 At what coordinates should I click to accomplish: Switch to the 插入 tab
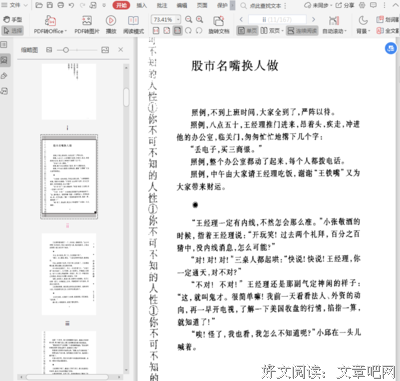142,5
